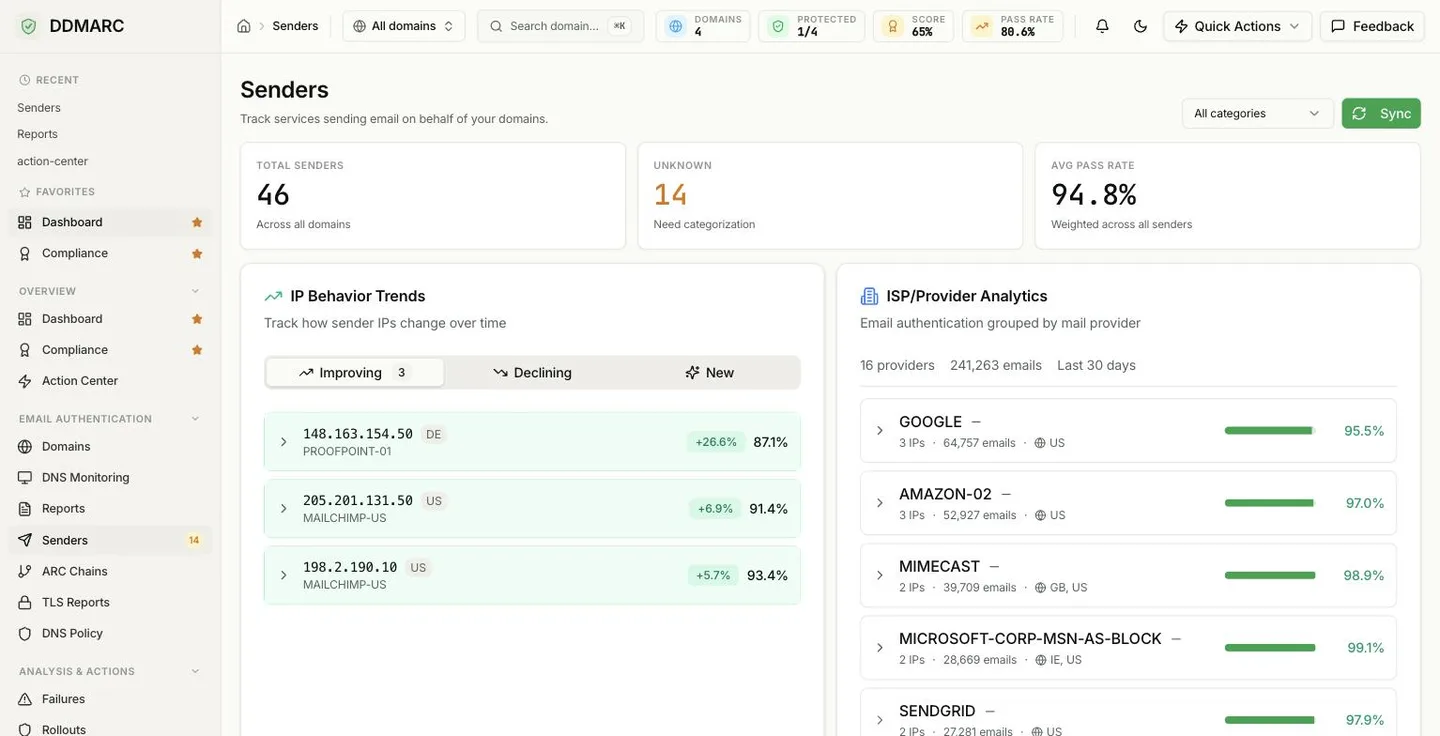Click the Sync refresh icon
The image size is (1440, 736).
point(1359,113)
